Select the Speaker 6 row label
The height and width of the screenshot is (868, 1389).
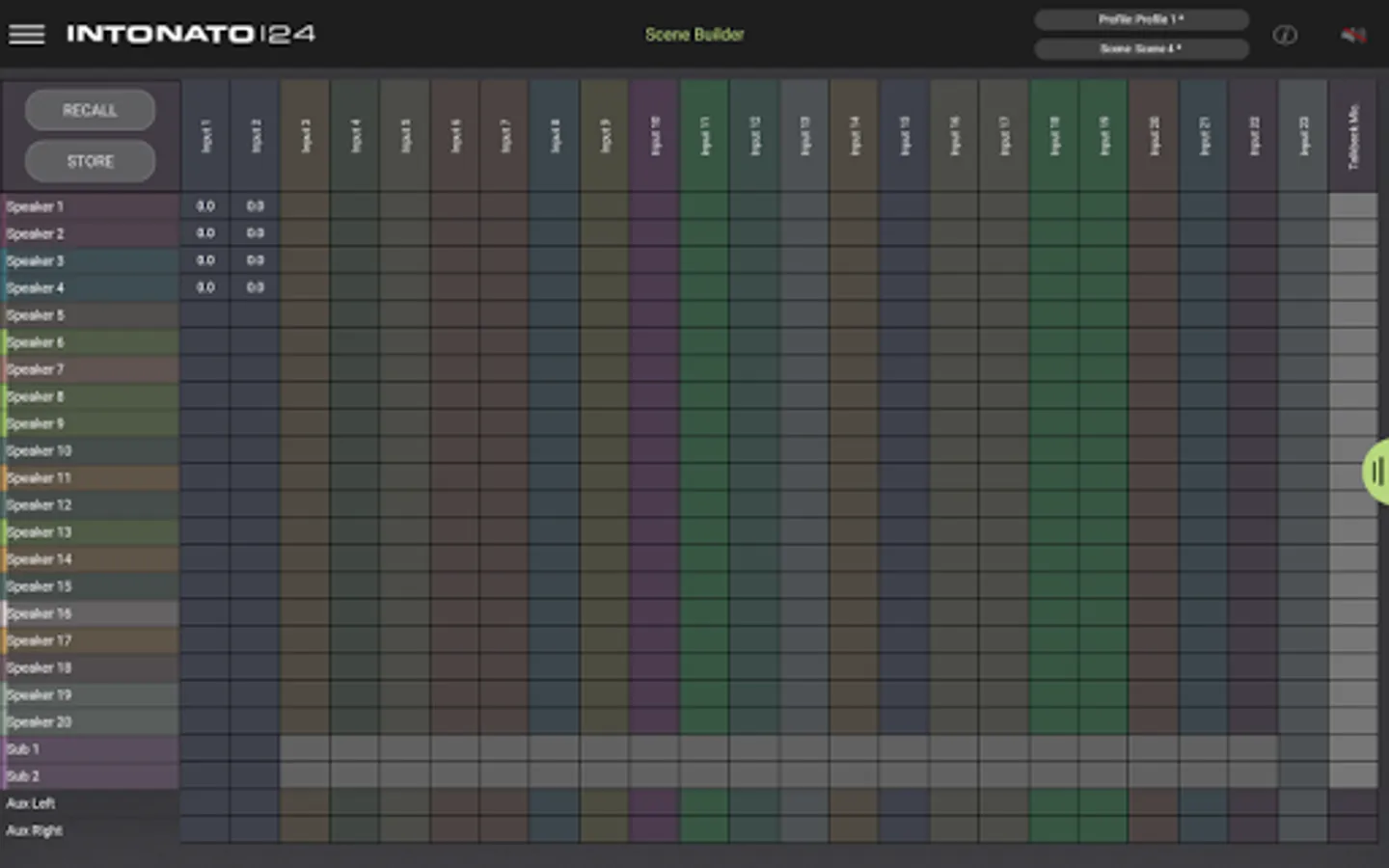tap(91, 342)
